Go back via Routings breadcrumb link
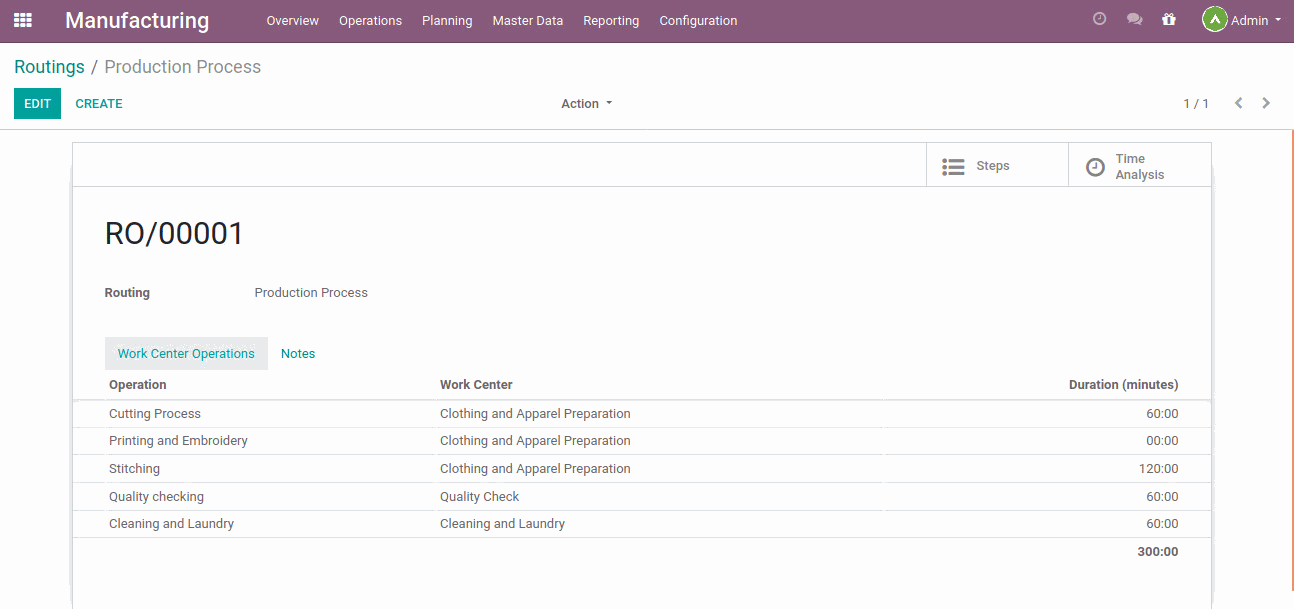Screen dimensions: 1294x609 click(49, 67)
